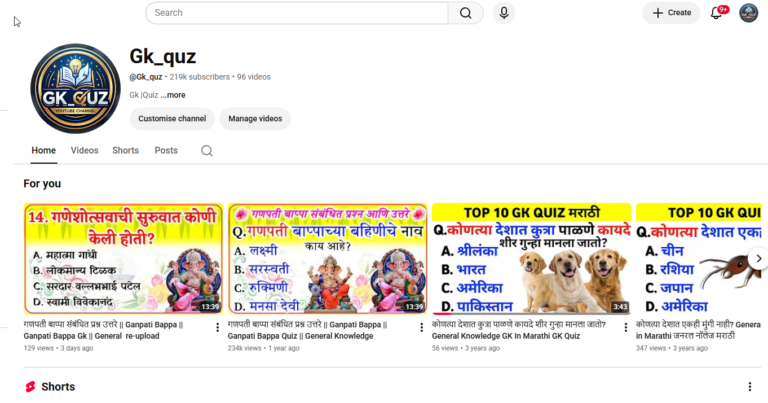Screen dimensions: 768x403
Task: Open the notifications bell
Action: tap(717, 13)
